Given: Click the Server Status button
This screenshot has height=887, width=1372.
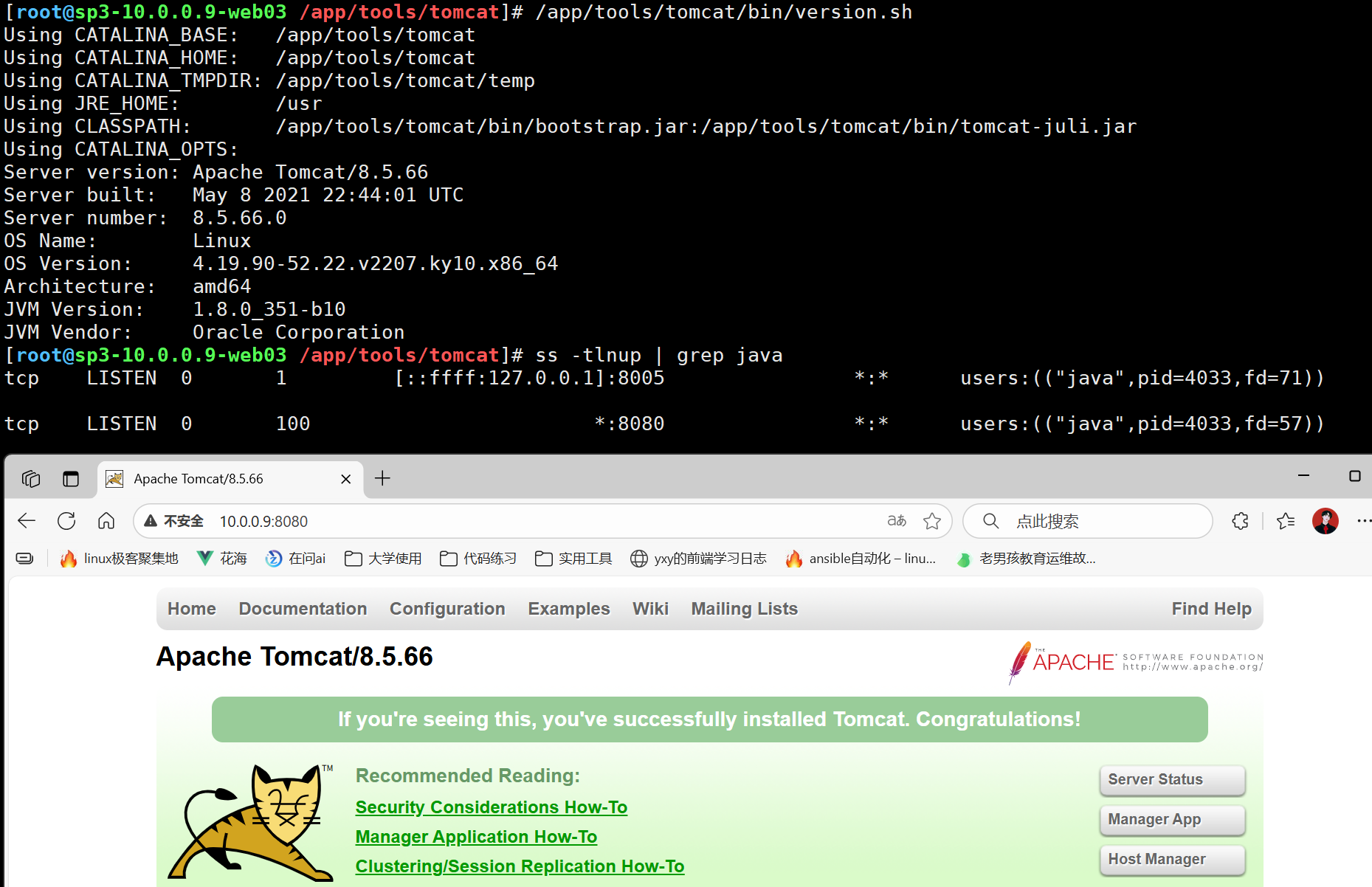Looking at the screenshot, I should [x=1172, y=780].
